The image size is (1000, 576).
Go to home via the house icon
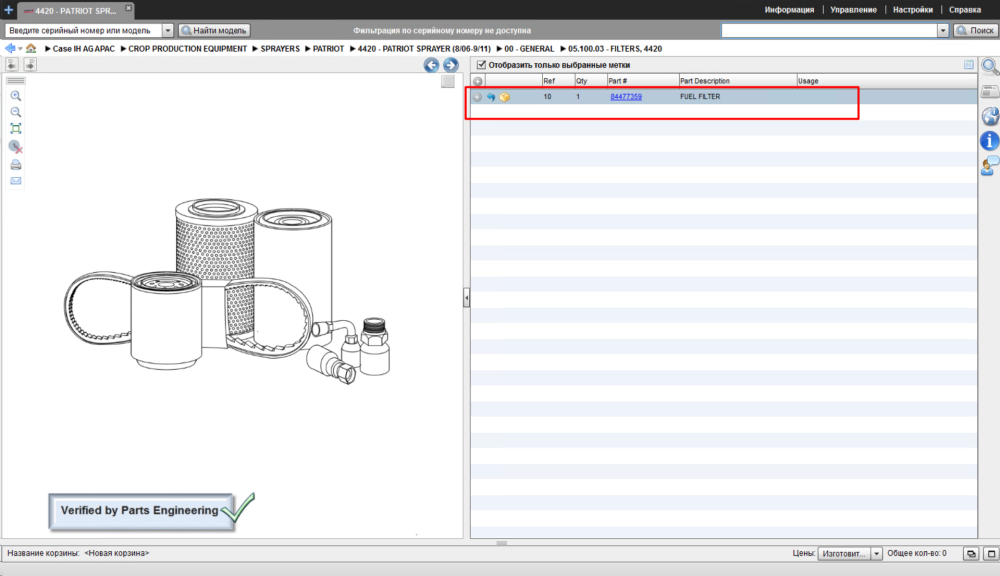pos(31,48)
